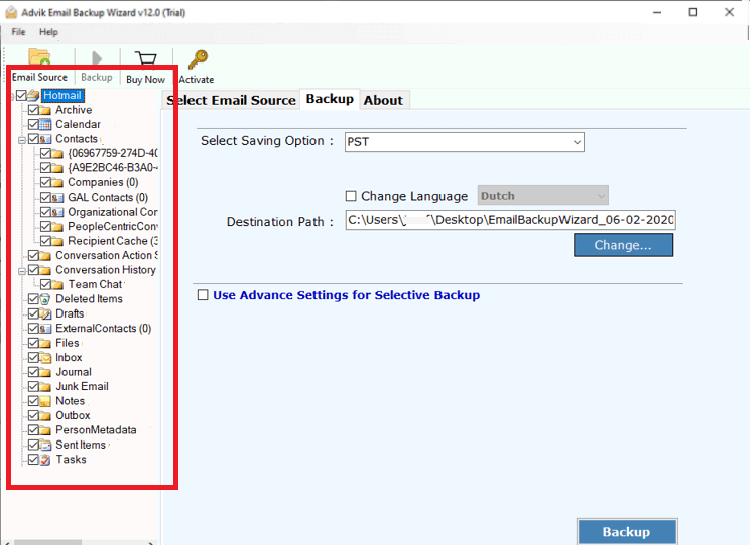The width and height of the screenshot is (750, 545).
Task: Click the Outbox folder icon
Action: click(45, 415)
